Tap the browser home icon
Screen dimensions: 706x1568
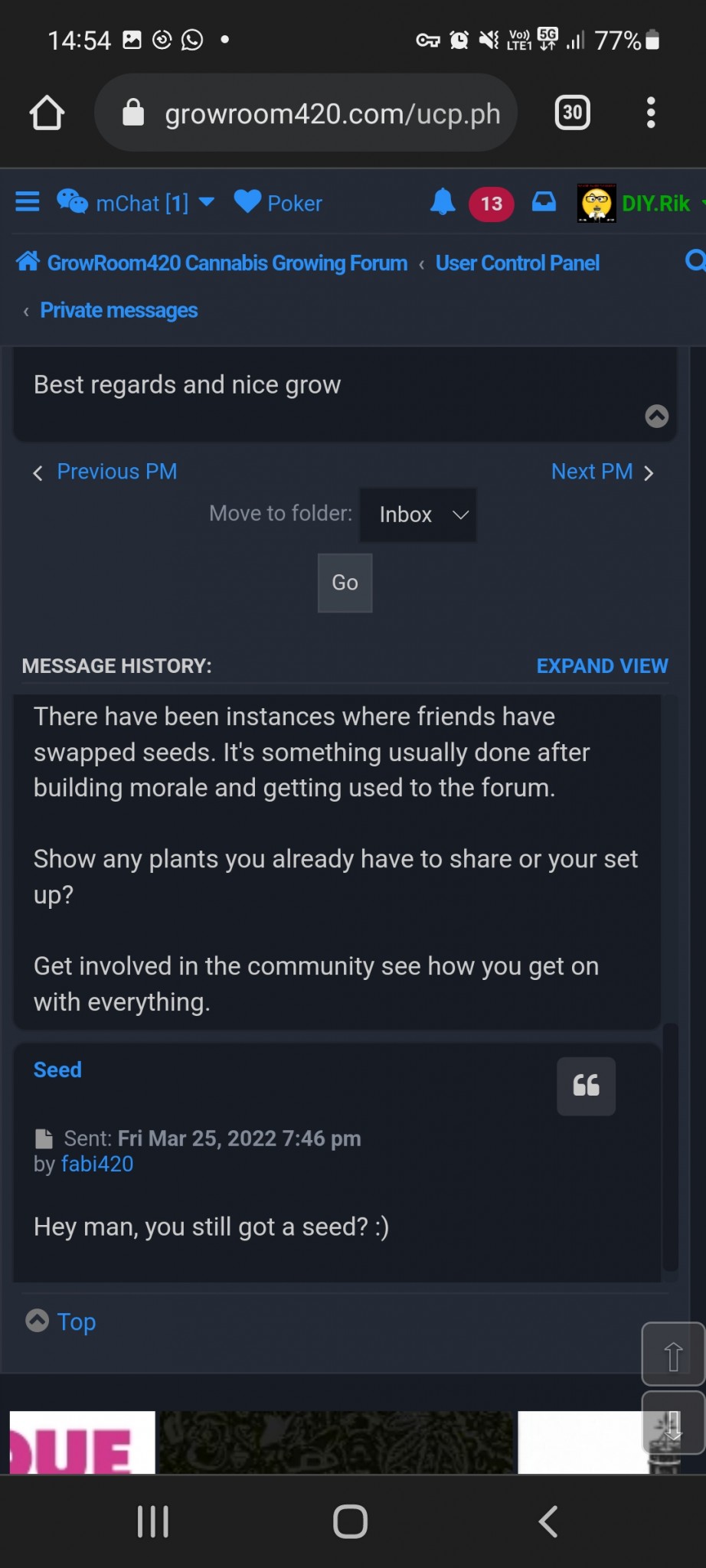click(47, 113)
